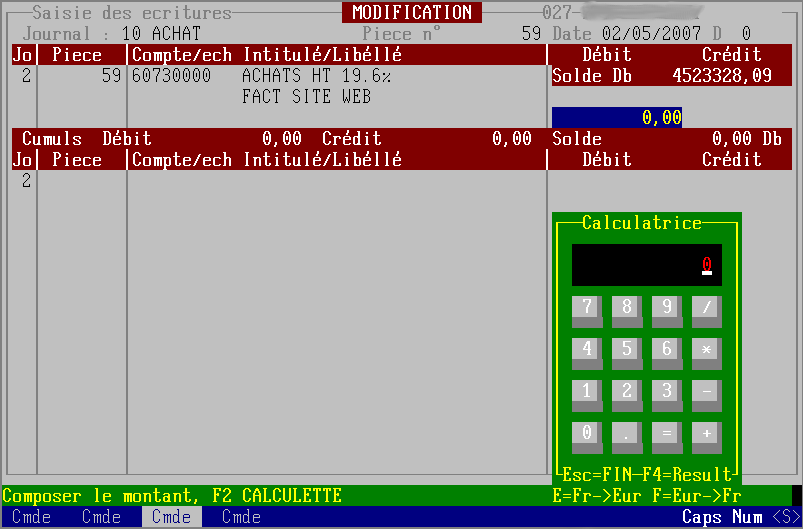Select the blue 0,00 amount input field
Image resolution: width=803 pixels, height=529 pixels.
pos(617,117)
